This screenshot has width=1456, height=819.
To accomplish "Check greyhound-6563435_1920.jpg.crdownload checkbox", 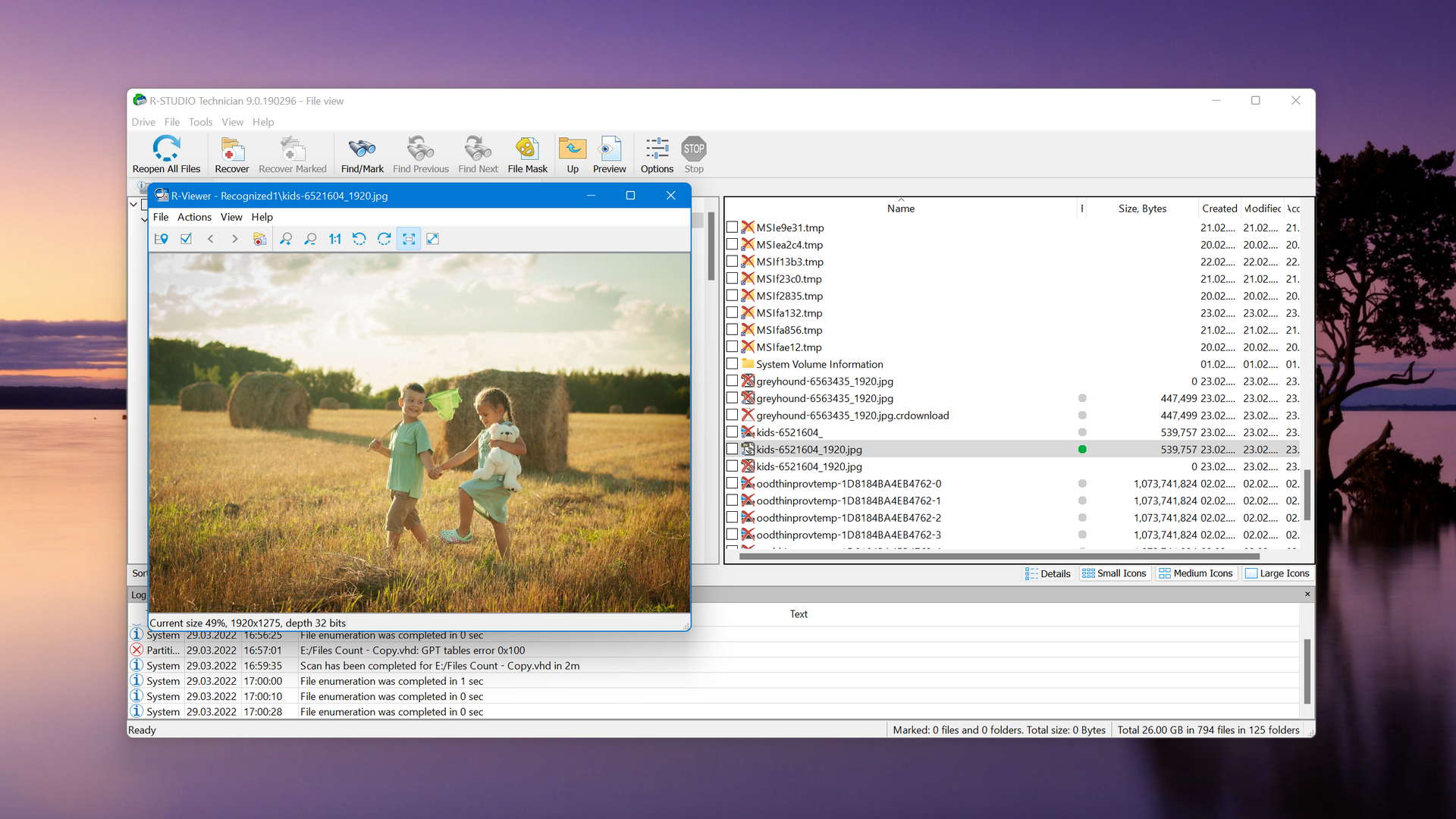I will click(732, 415).
